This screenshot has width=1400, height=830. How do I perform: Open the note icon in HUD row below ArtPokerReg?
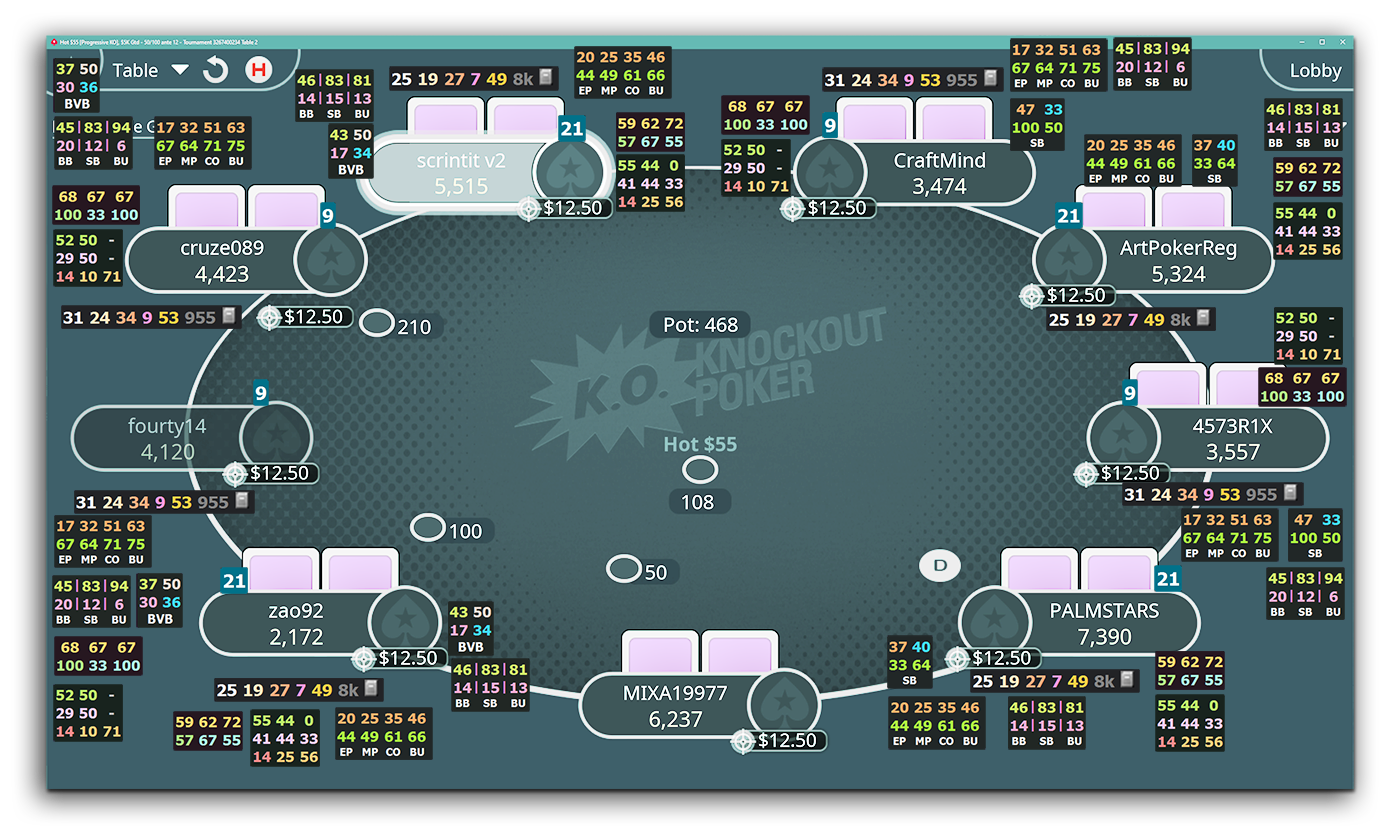pyautogui.click(x=1204, y=318)
